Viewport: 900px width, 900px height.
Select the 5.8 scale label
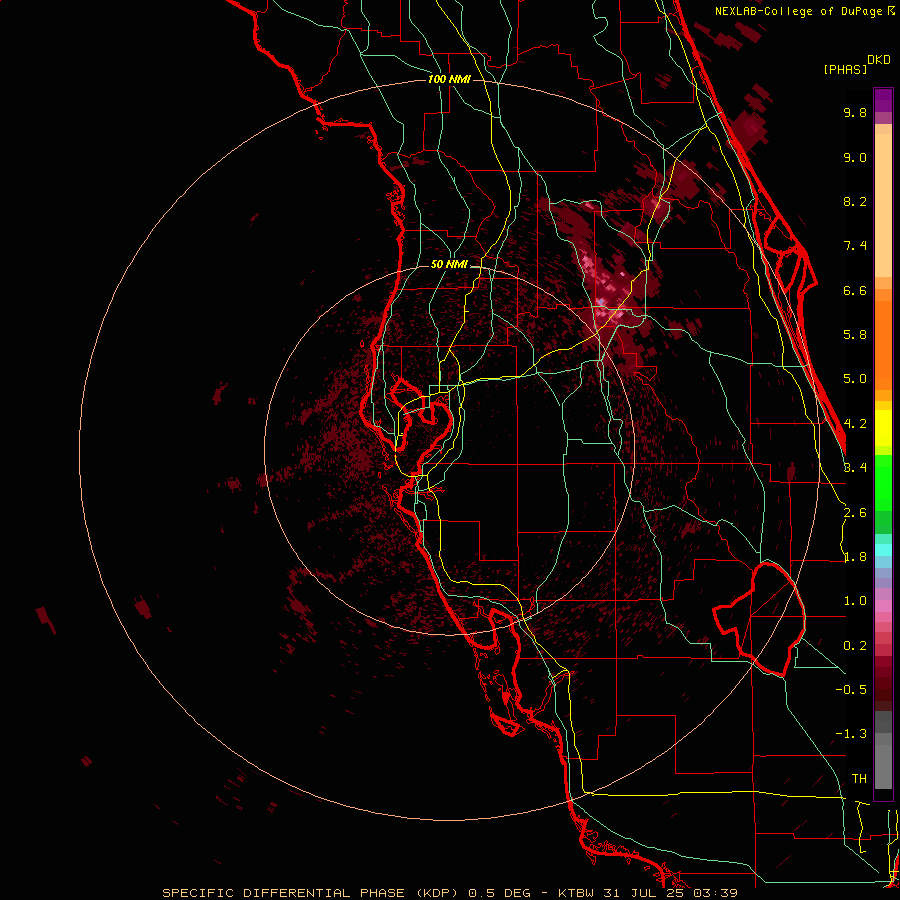(x=855, y=335)
